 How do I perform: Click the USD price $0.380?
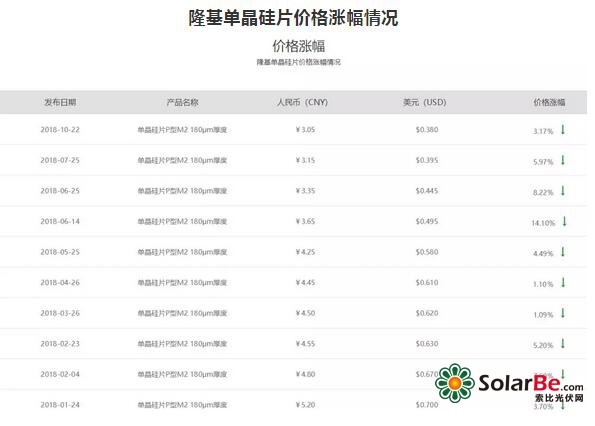click(427, 130)
